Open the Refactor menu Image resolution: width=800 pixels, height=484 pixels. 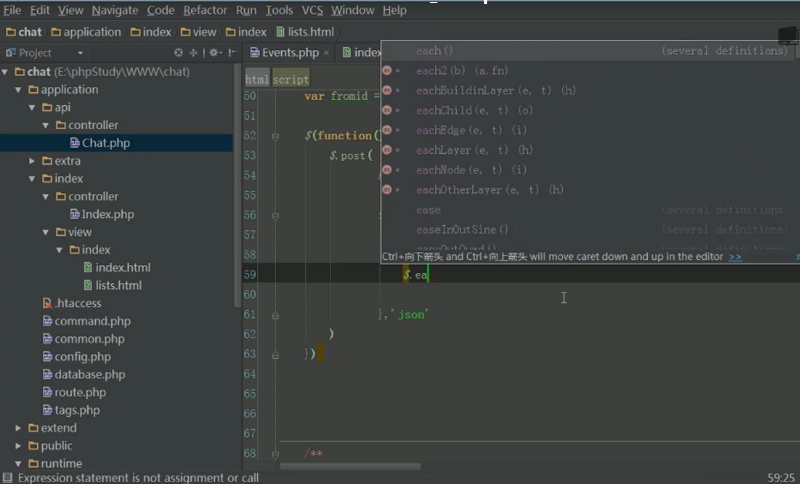(x=205, y=10)
